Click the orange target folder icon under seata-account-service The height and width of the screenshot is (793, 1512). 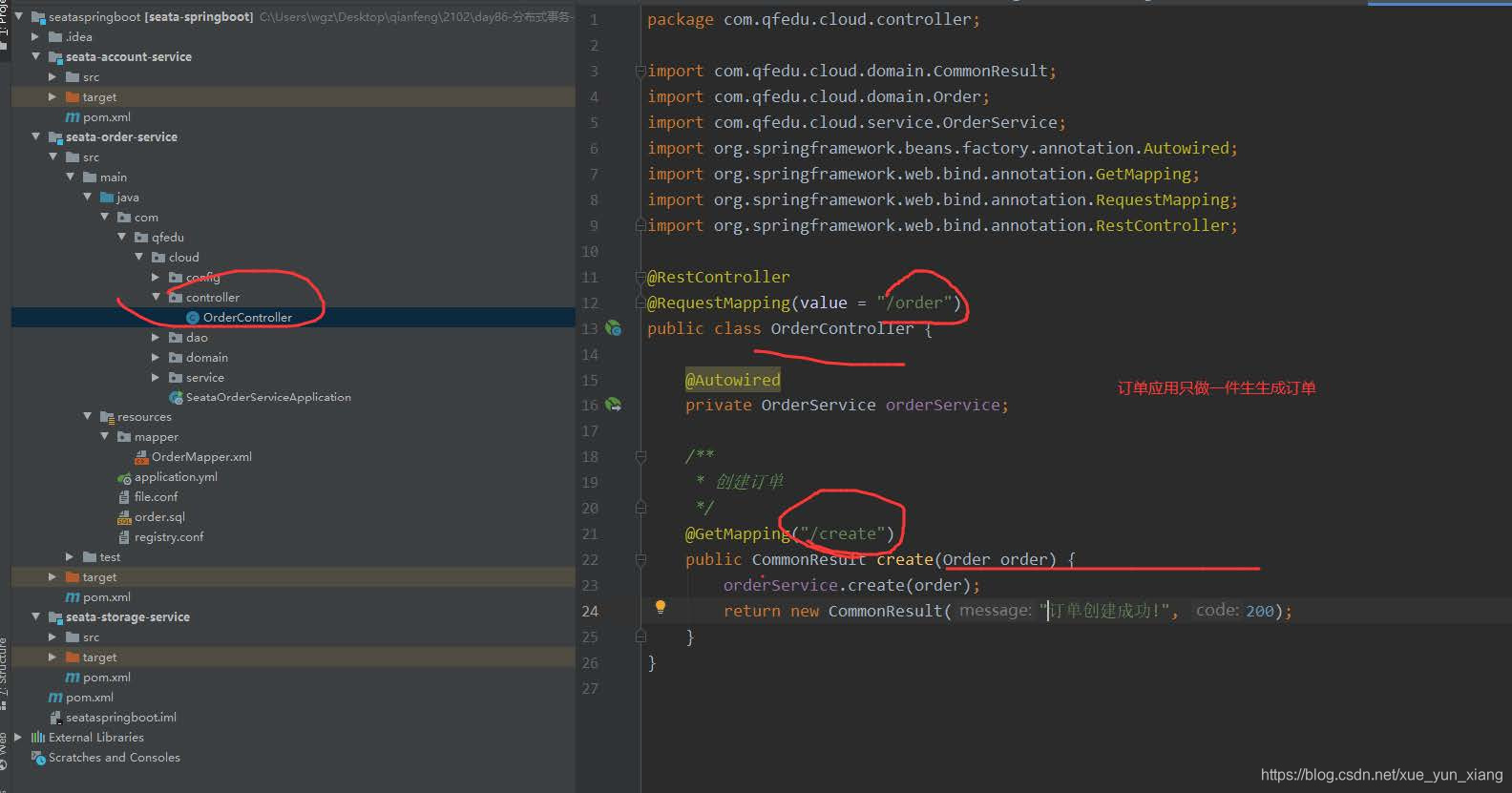click(73, 97)
